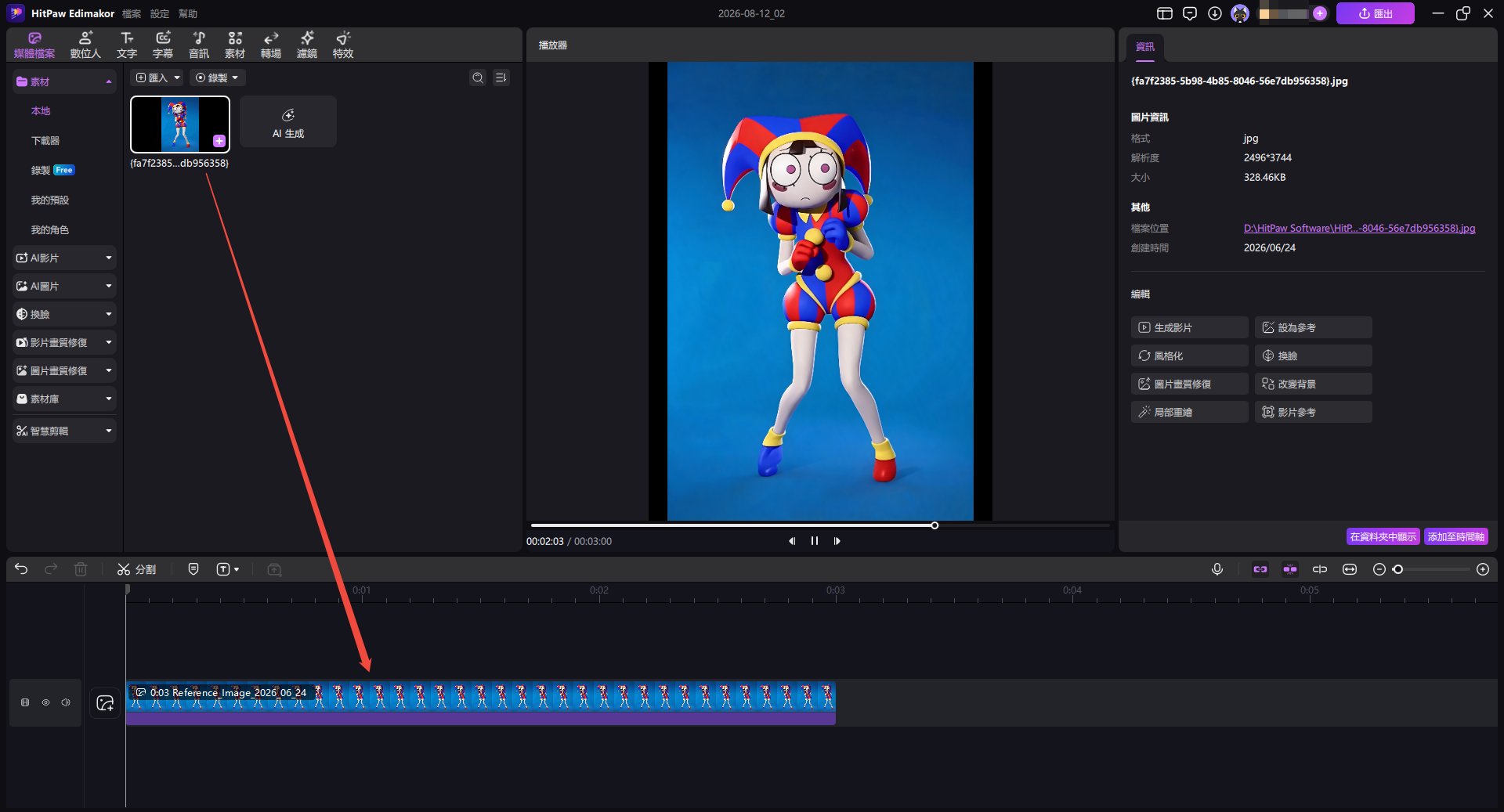Fit the timeline to window width

(1350, 569)
